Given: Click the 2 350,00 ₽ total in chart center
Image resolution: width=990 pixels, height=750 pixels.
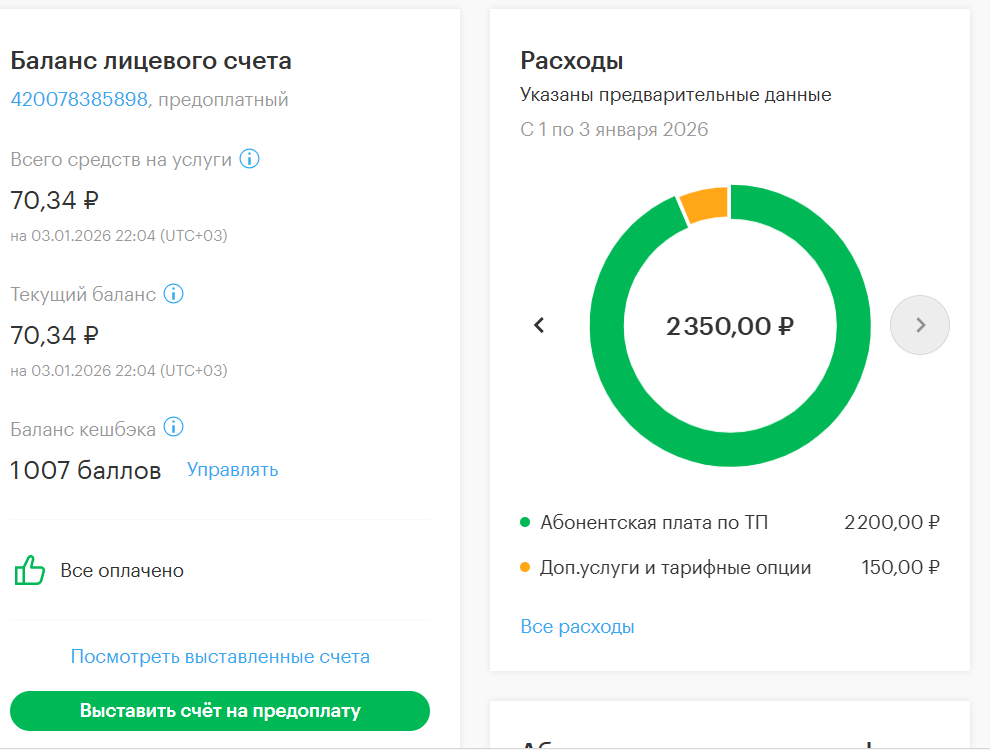Looking at the screenshot, I should tap(730, 326).
